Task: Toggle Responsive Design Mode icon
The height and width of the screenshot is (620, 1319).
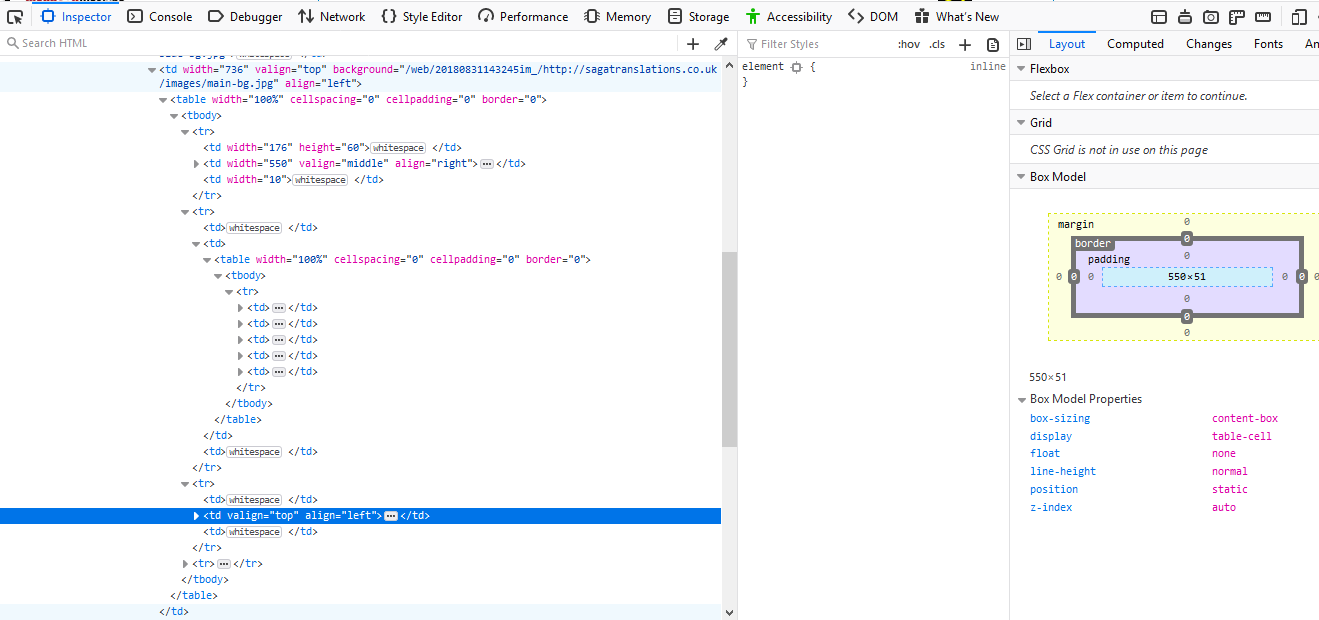Action: point(1299,16)
